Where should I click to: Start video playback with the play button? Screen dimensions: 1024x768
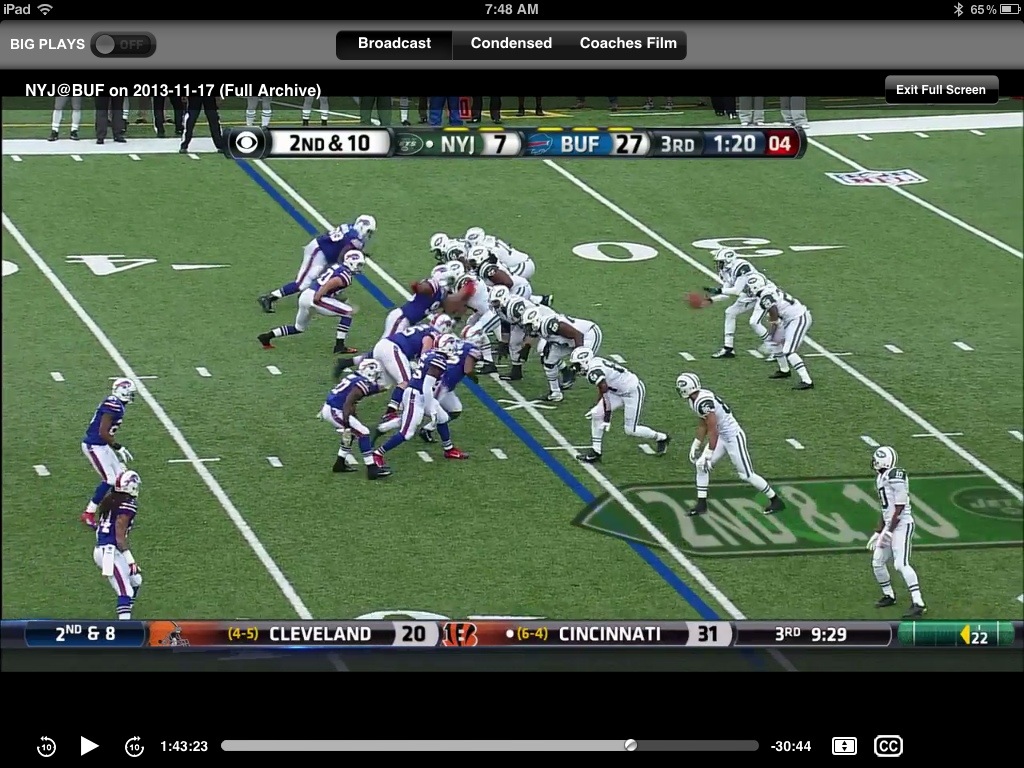(89, 745)
